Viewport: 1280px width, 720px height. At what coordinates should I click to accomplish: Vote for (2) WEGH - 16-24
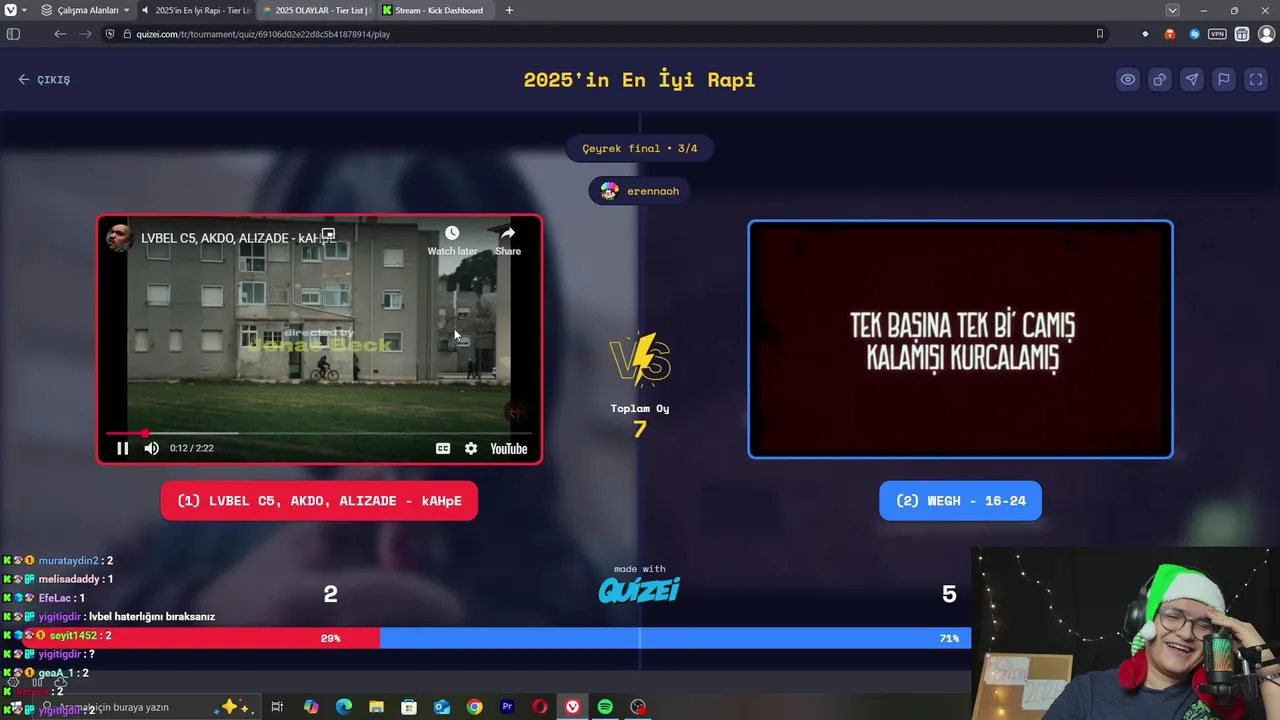click(x=960, y=501)
